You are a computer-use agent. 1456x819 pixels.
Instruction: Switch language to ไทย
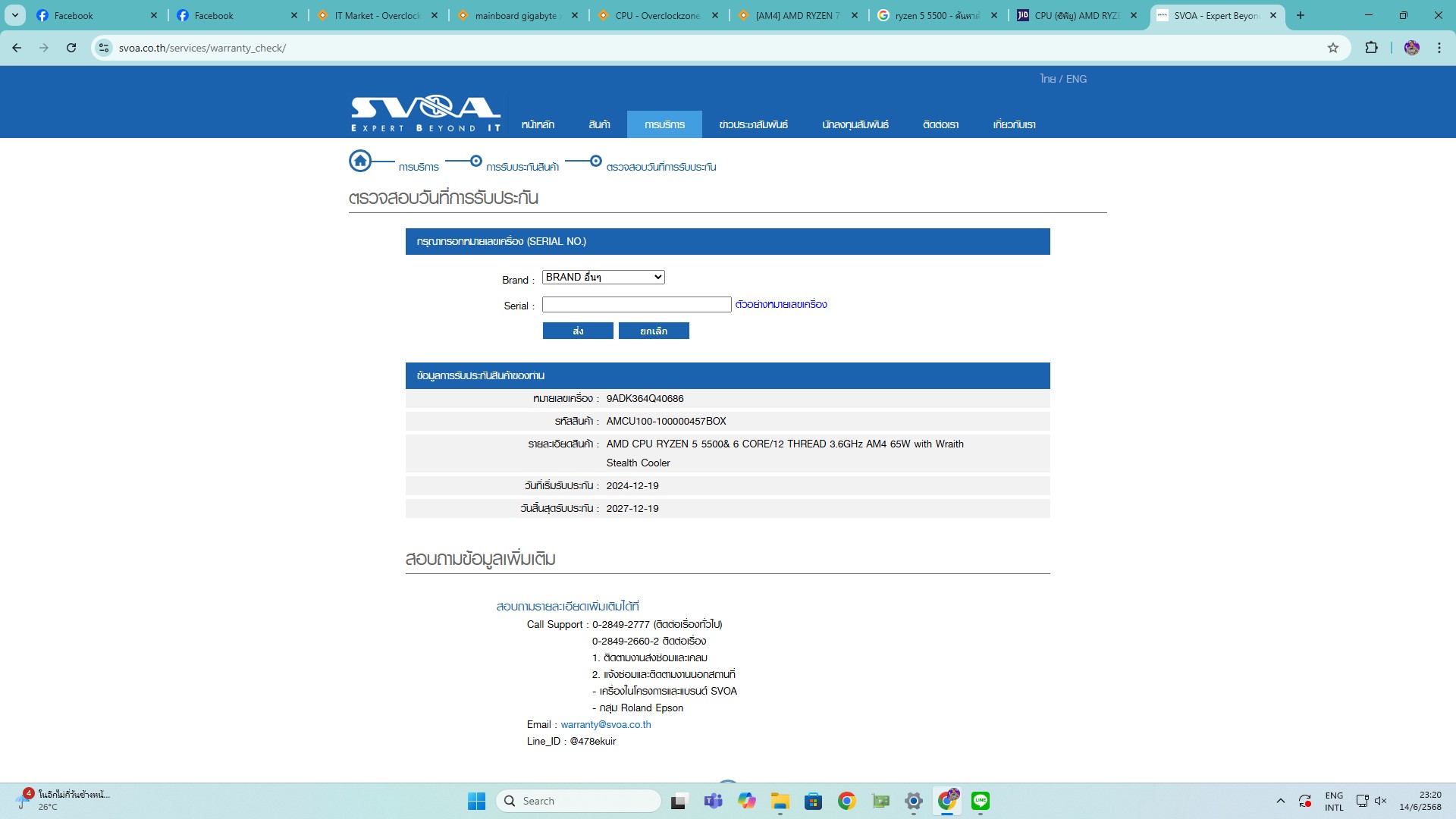(x=1048, y=79)
